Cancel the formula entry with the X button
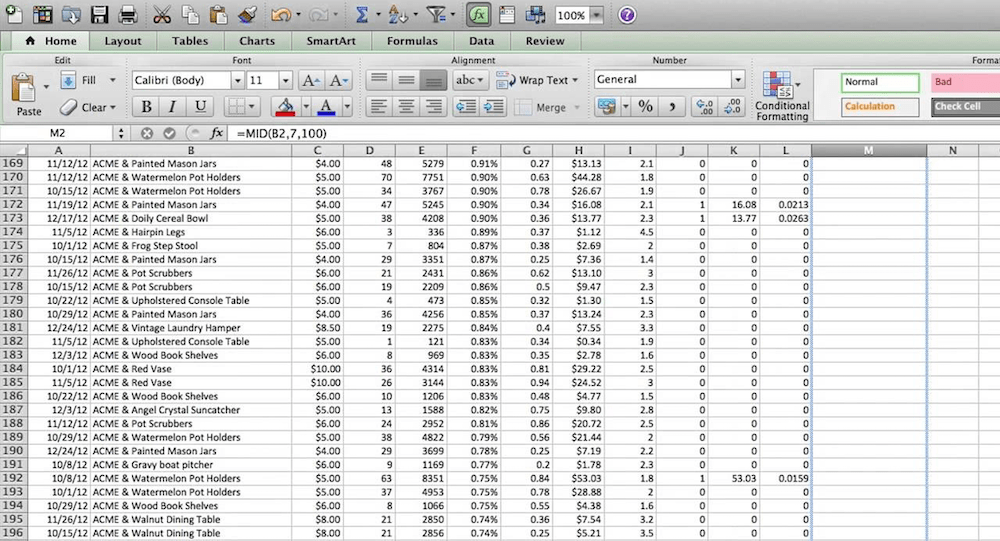 (x=147, y=133)
